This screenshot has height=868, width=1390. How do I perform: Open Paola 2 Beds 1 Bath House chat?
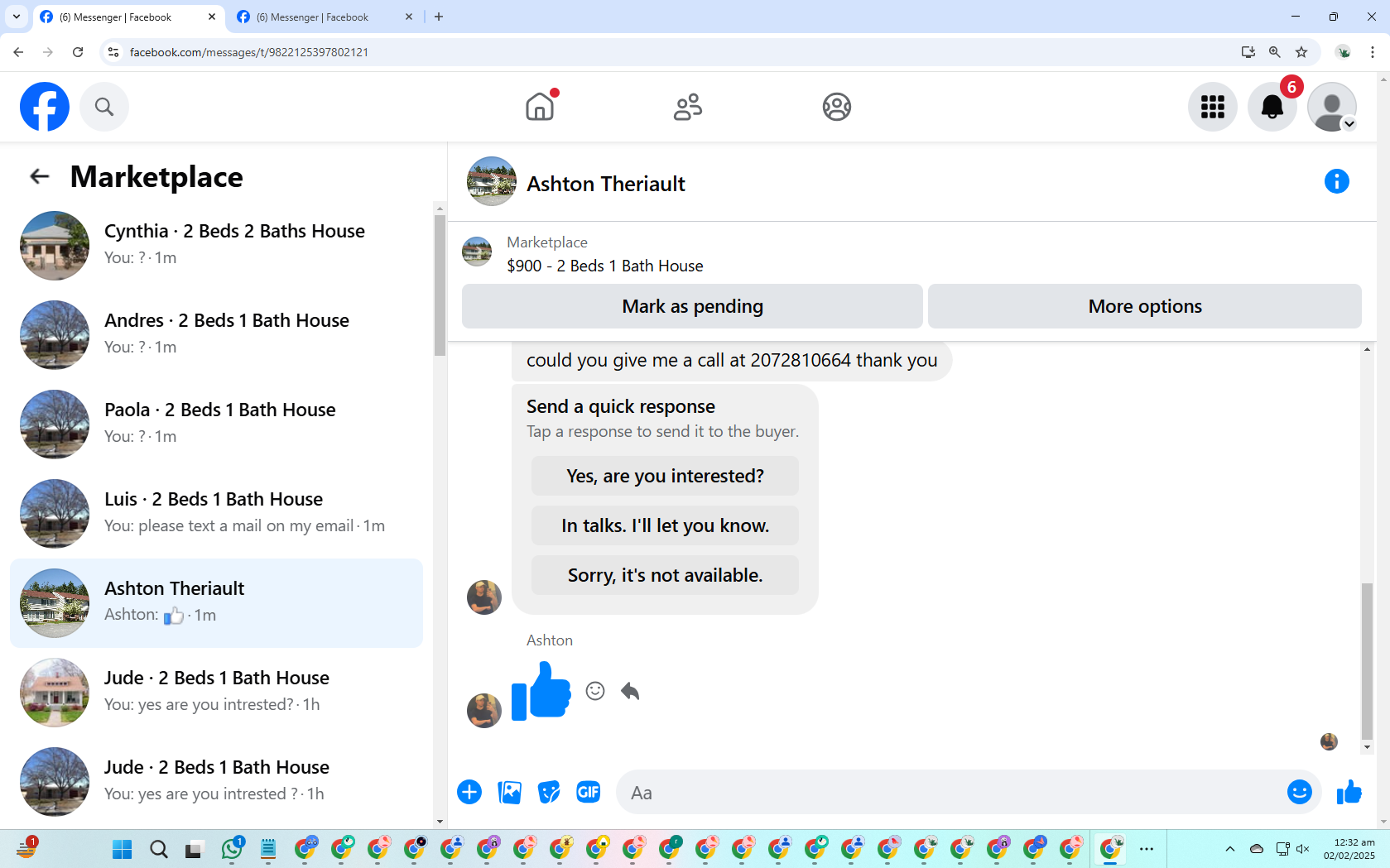pos(217,424)
